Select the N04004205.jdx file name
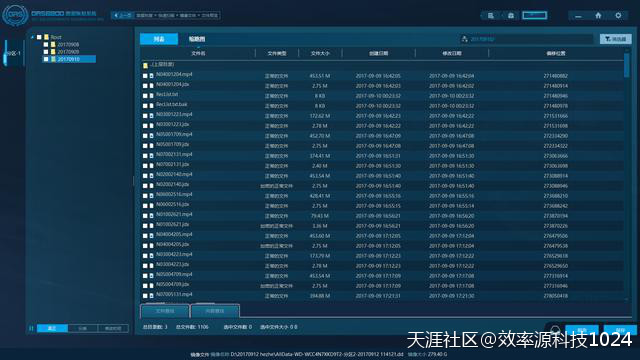The height and width of the screenshot is (360, 640). (x=172, y=244)
